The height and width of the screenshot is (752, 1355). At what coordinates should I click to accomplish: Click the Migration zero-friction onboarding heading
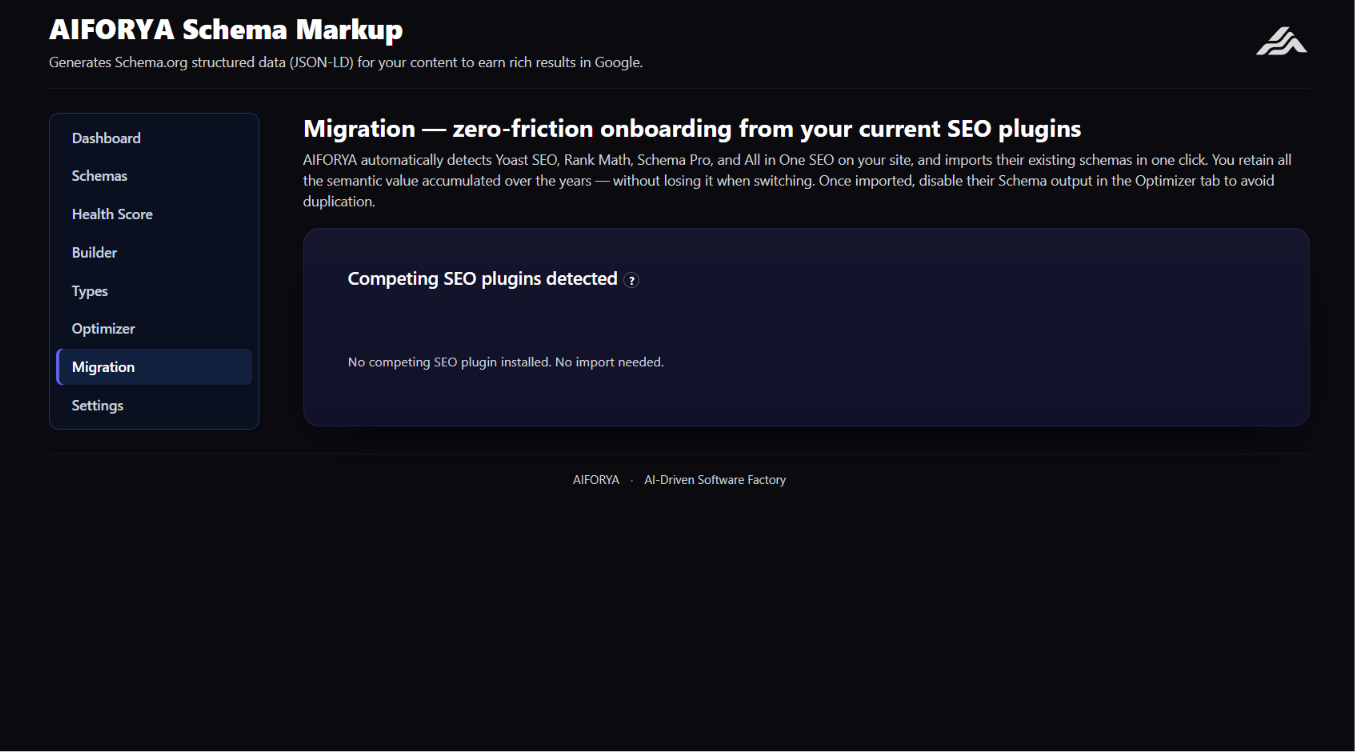(x=692, y=129)
